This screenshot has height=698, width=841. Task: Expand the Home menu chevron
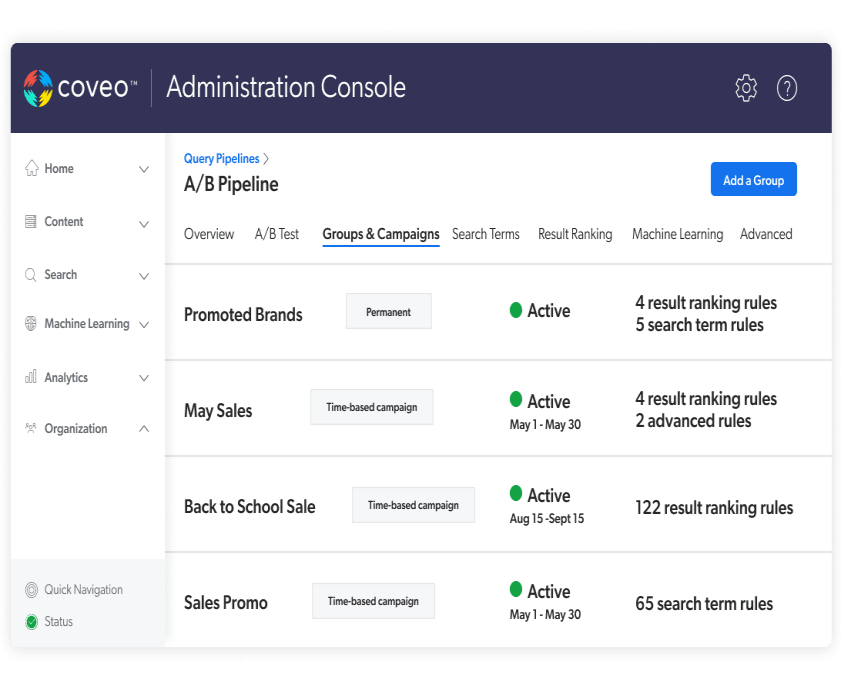tap(144, 170)
